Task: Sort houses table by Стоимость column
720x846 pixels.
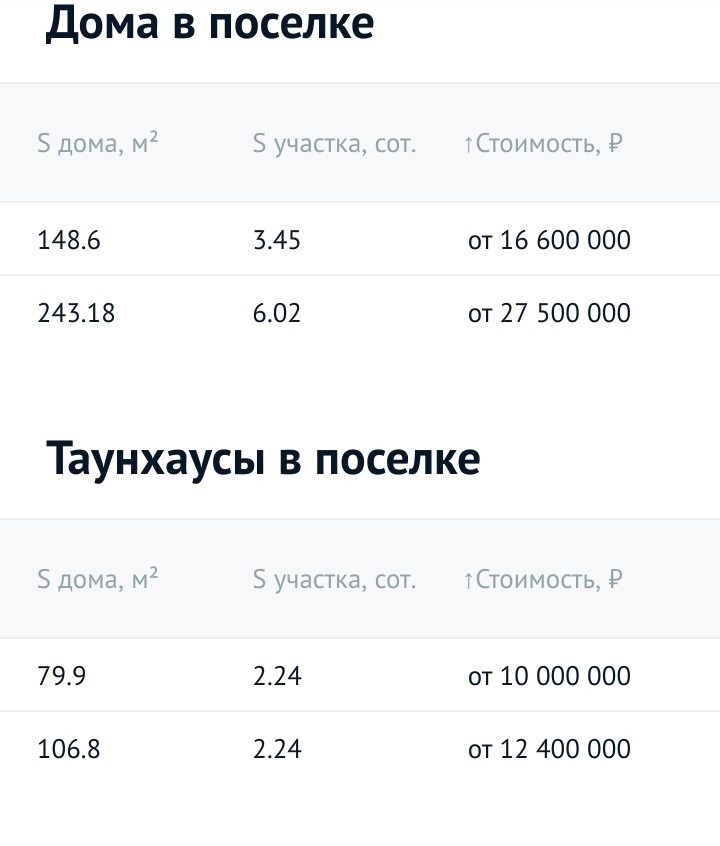Action: pyautogui.click(x=543, y=144)
